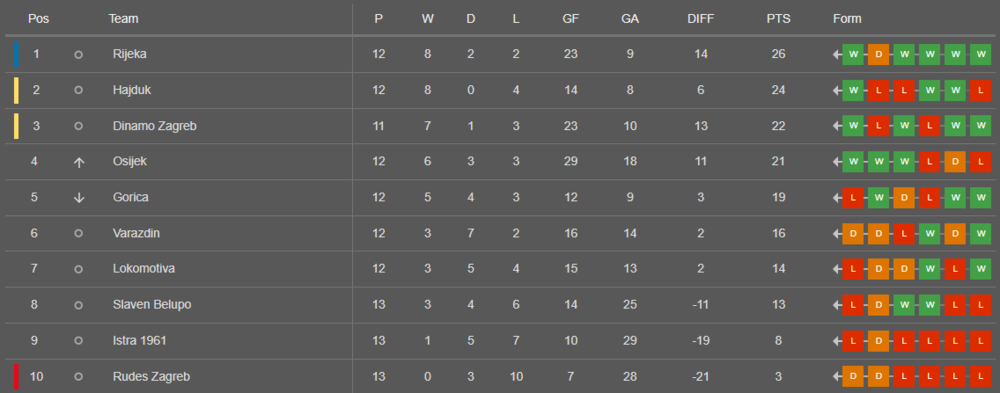This screenshot has width=1000, height=393.
Task: Click Rudes Zagreb's red relegation color marker
Action: (x=16, y=376)
